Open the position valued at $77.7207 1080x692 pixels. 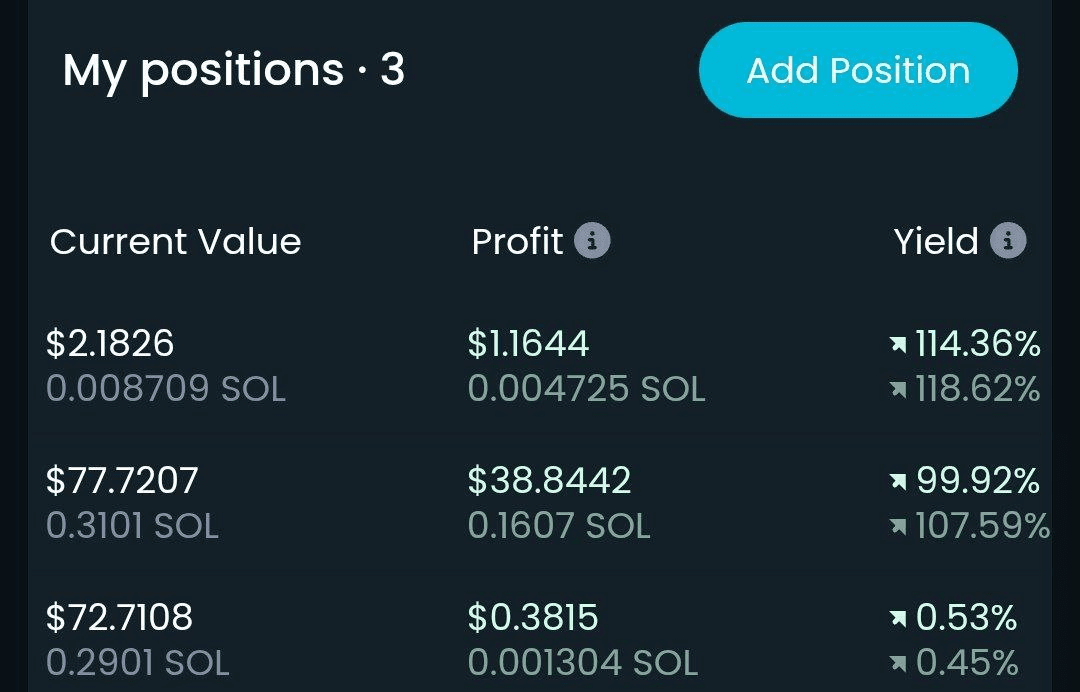[x=122, y=481]
